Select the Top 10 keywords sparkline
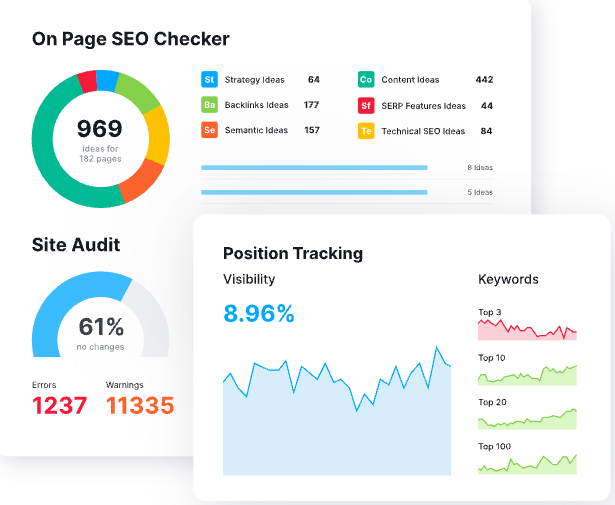The width and height of the screenshot is (615, 505). [x=527, y=375]
